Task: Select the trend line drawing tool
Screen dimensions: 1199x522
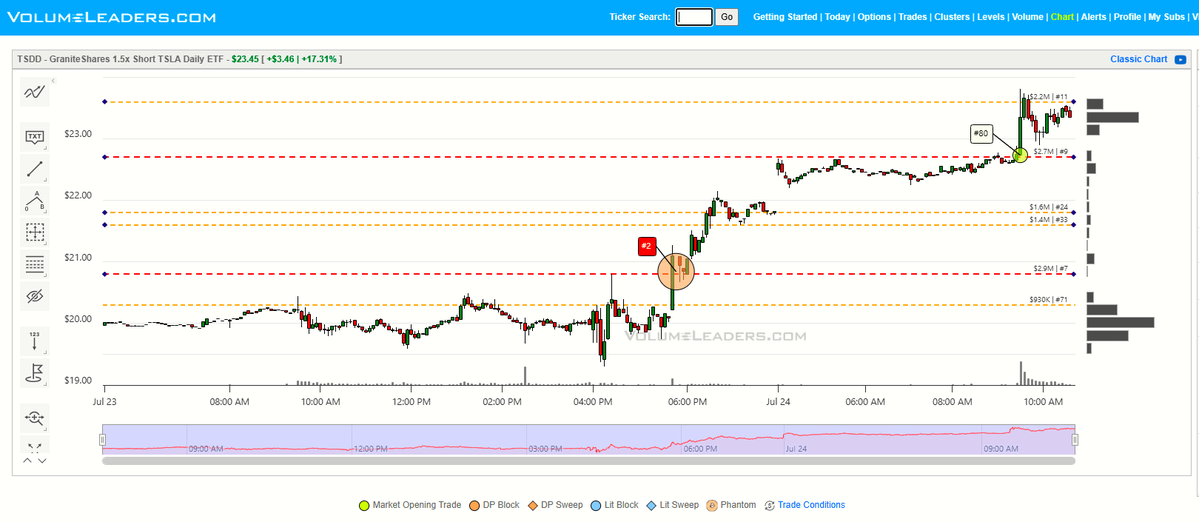Action: click(x=34, y=169)
